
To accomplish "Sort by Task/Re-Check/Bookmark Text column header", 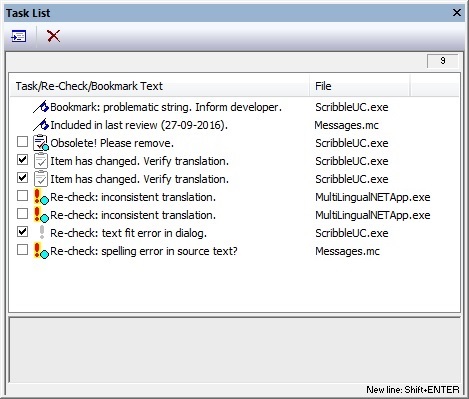I will pyautogui.click(x=160, y=86).
